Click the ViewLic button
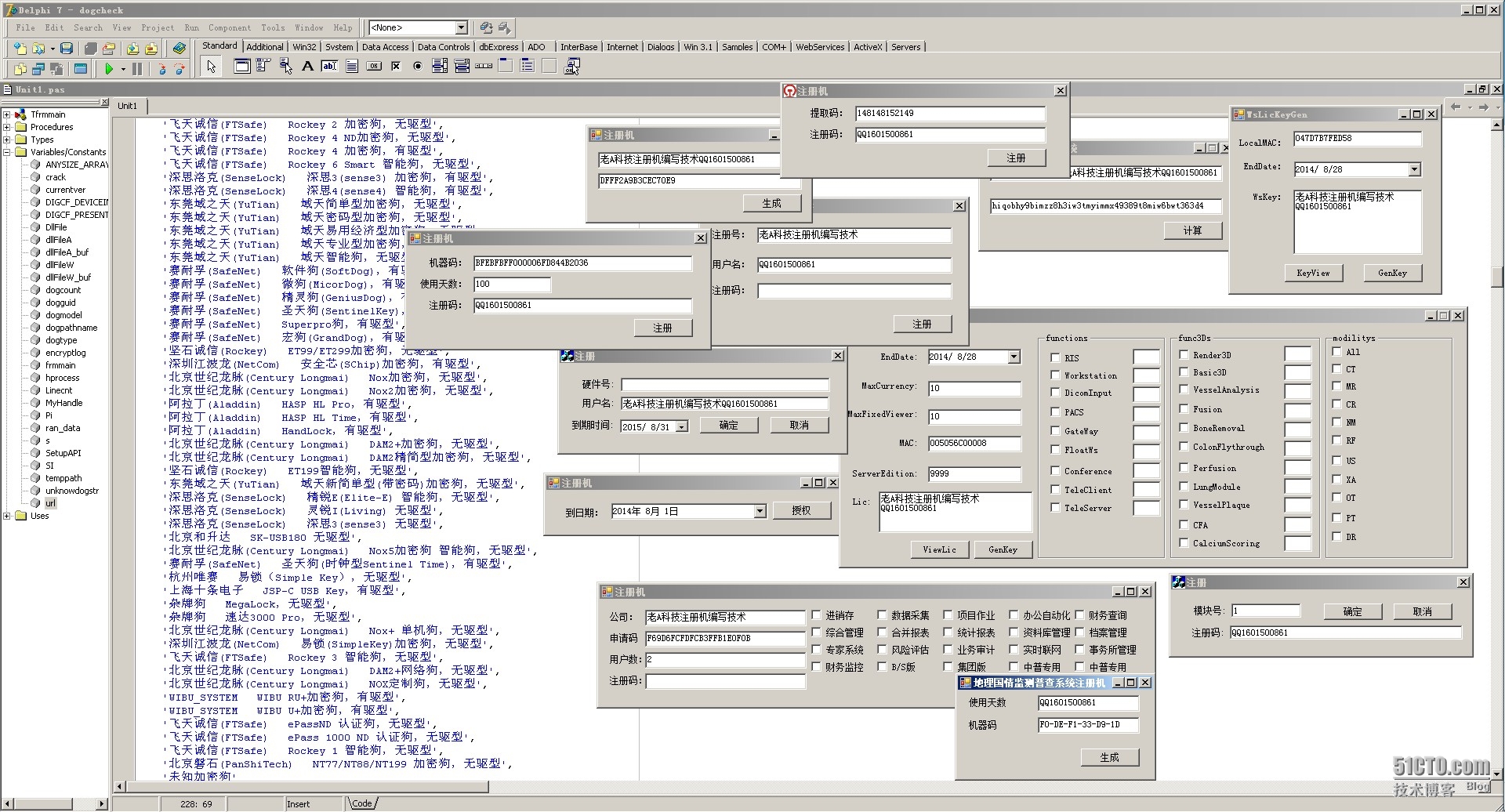Screen dimensions: 1505x812 click(939, 549)
